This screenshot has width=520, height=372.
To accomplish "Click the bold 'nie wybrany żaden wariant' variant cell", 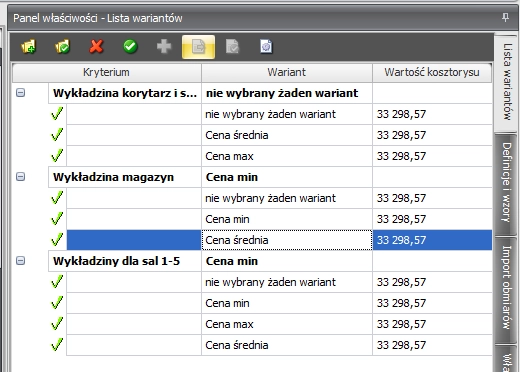I will [287, 93].
